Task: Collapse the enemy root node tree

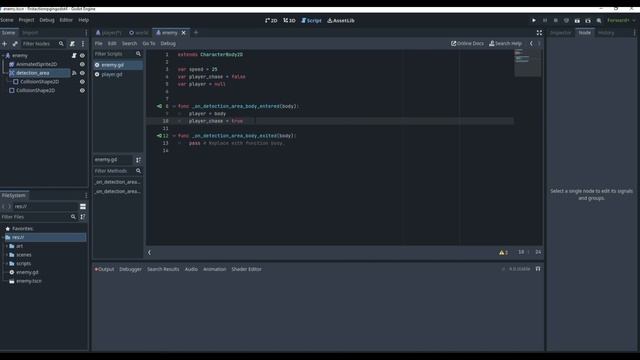Action: click(x=3, y=56)
